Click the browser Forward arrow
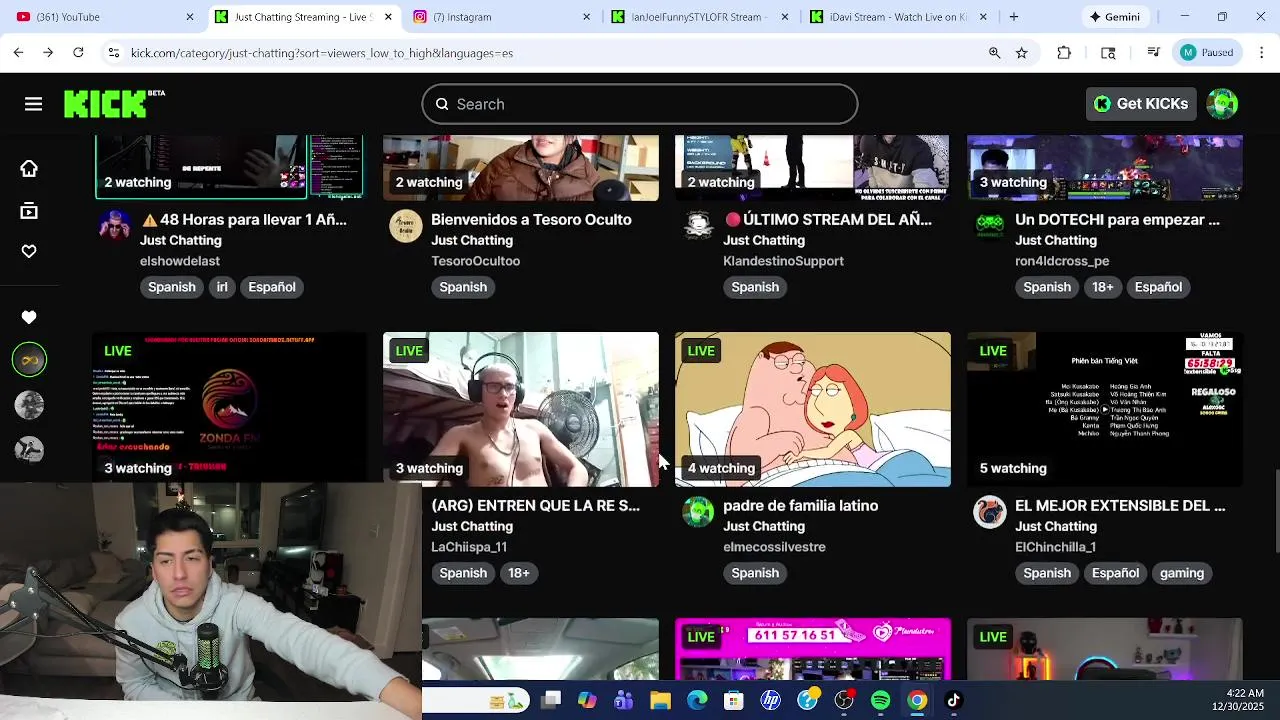 tap(48, 52)
